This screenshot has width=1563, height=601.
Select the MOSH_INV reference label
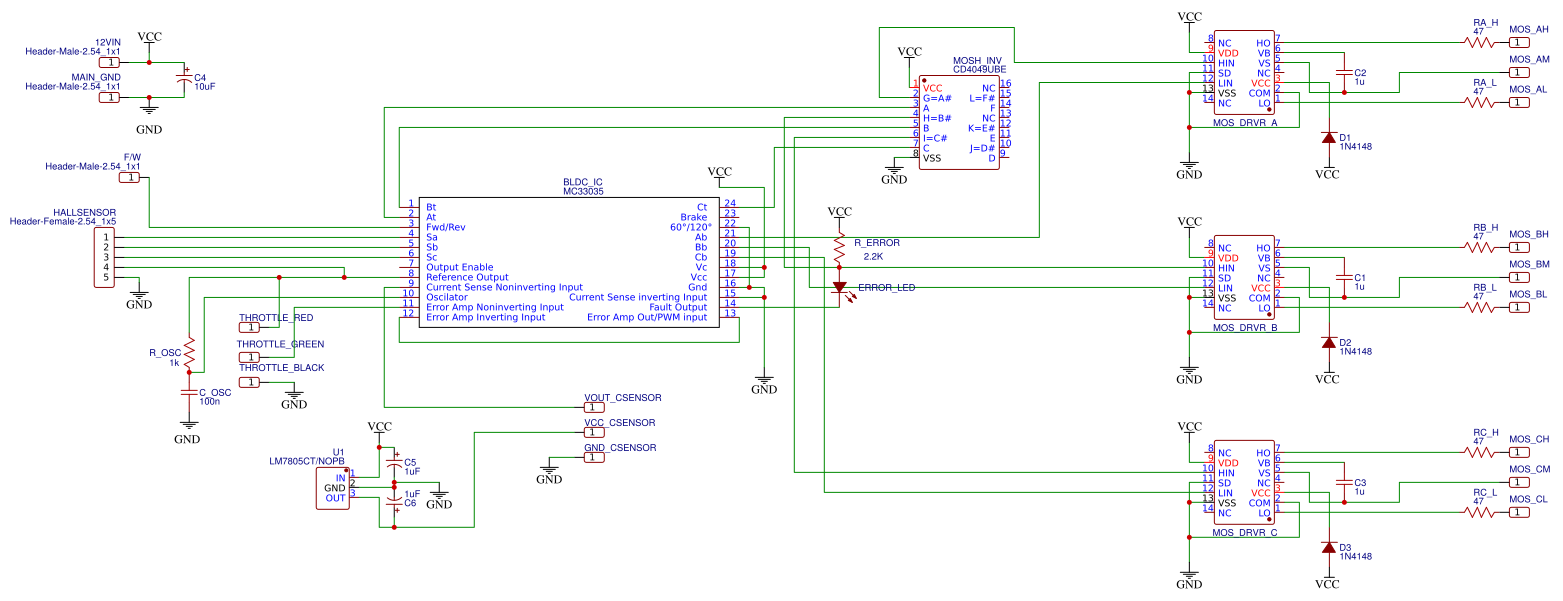975,61
